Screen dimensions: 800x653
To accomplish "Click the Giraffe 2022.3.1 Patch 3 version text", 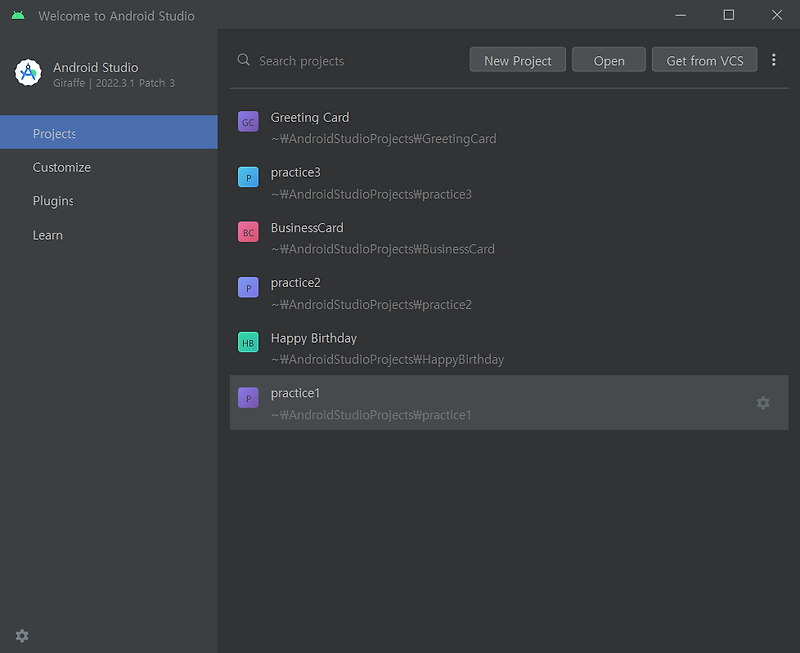I will [x=114, y=83].
